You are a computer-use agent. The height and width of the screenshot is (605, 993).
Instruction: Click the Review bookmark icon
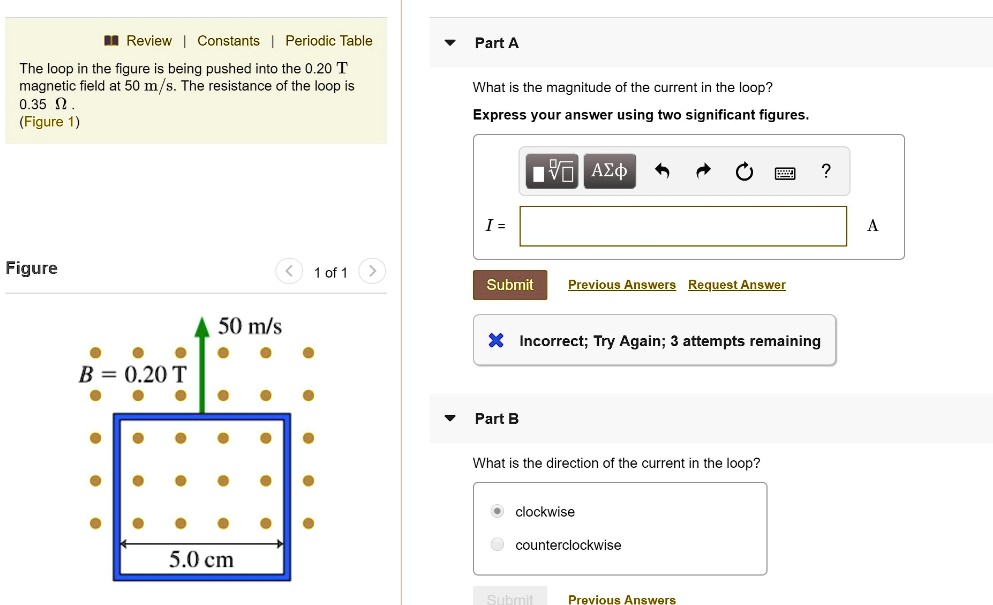point(113,41)
